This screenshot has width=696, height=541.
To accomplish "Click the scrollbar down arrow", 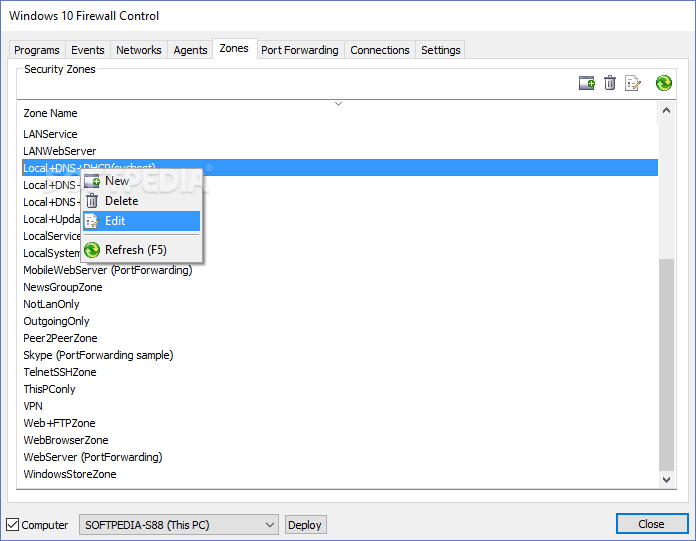I will point(666,479).
